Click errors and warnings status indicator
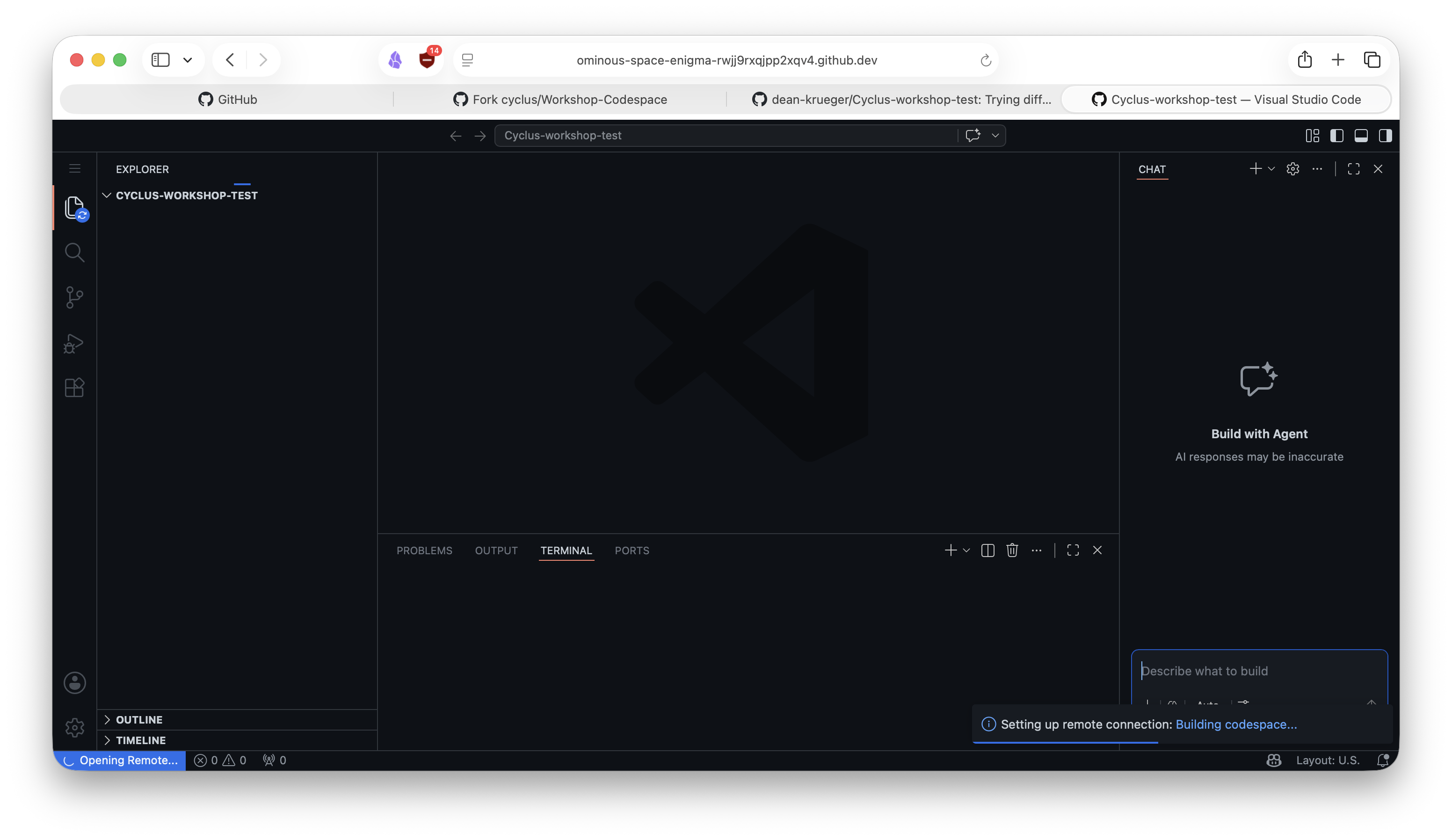 pos(220,760)
